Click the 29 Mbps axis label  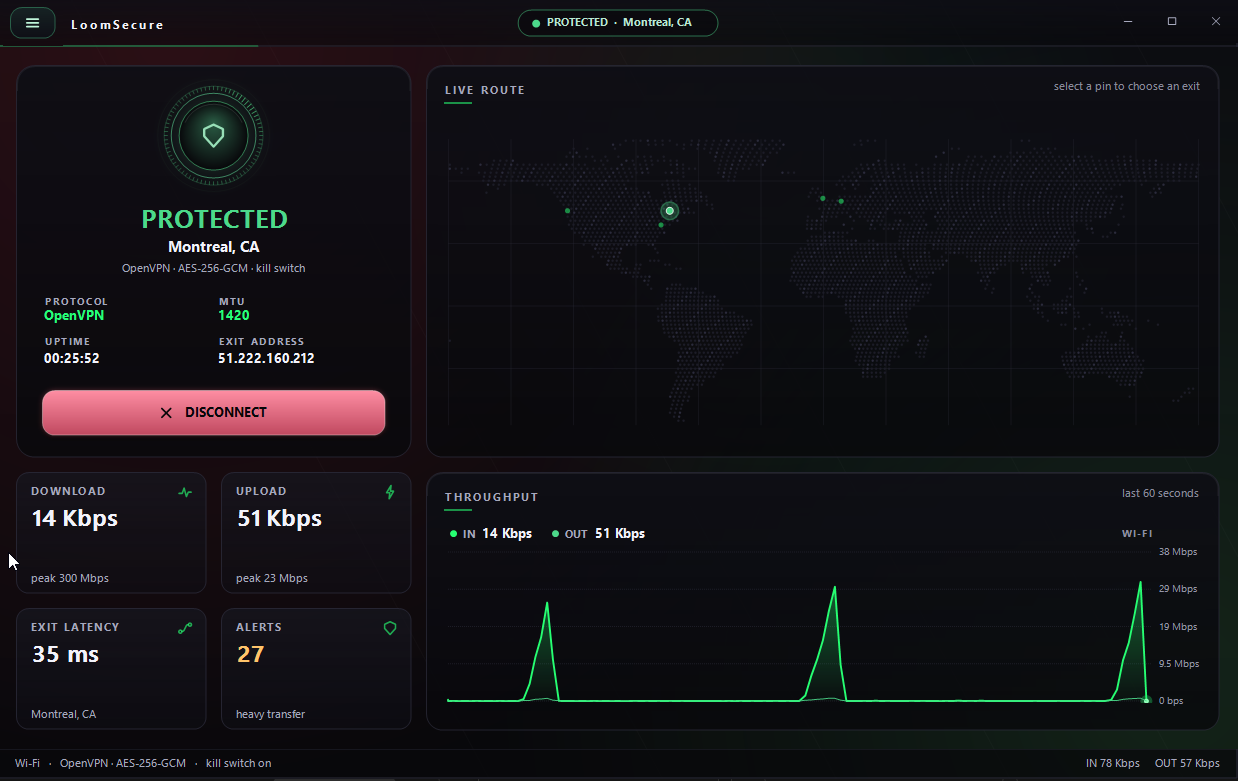click(1178, 589)
